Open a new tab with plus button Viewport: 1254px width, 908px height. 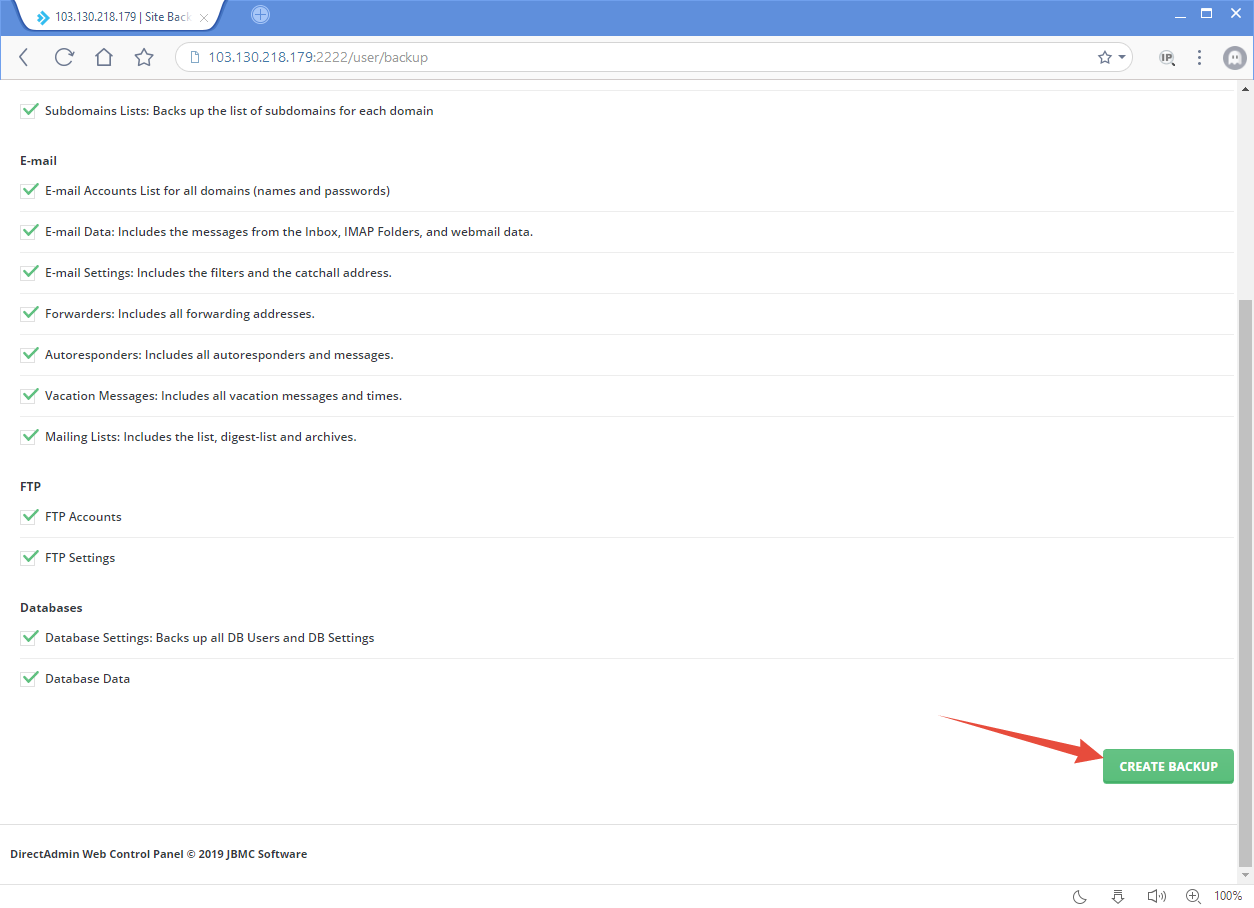[x=260, y=15]
